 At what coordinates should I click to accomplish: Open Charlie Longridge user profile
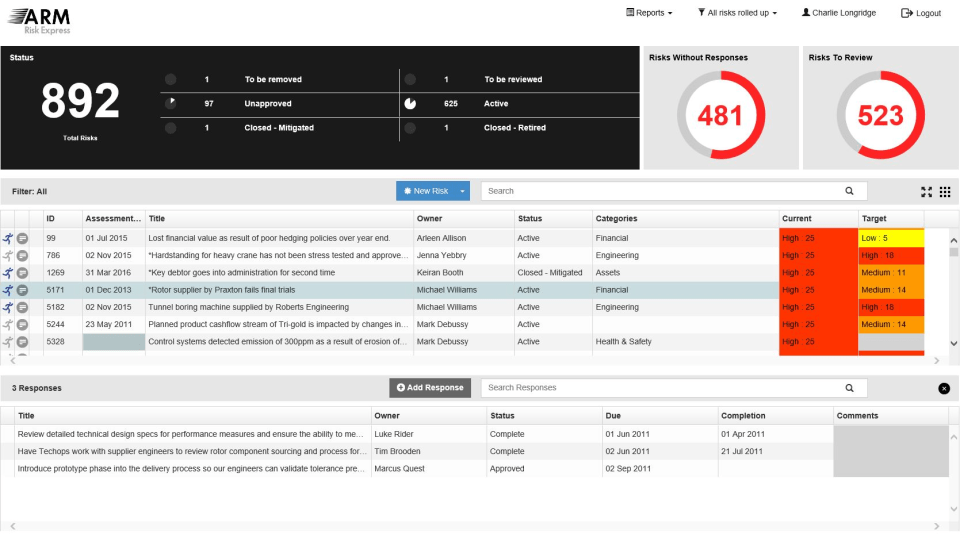[839, 13]
